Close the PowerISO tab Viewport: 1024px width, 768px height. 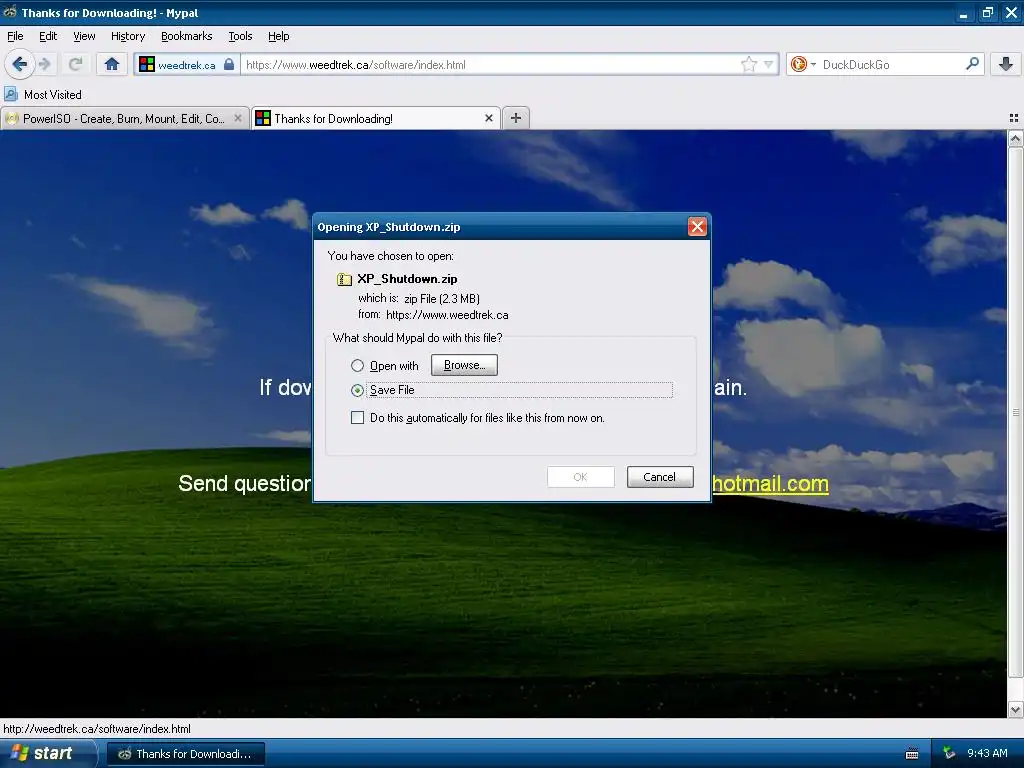coord(238,118)
